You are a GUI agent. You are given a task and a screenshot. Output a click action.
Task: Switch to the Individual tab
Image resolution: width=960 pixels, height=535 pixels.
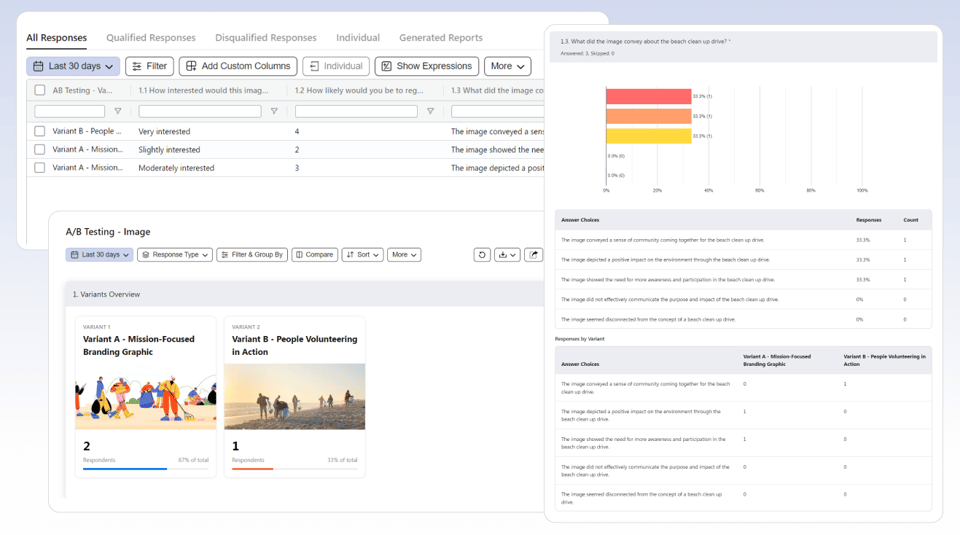tap(358, 38)
